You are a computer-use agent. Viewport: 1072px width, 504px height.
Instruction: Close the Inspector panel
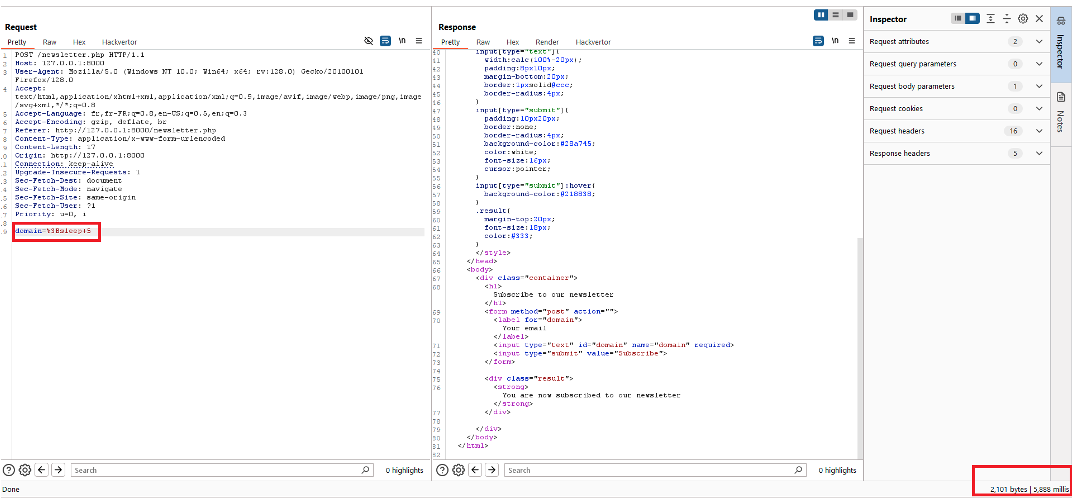click(x=1039, y=19)
